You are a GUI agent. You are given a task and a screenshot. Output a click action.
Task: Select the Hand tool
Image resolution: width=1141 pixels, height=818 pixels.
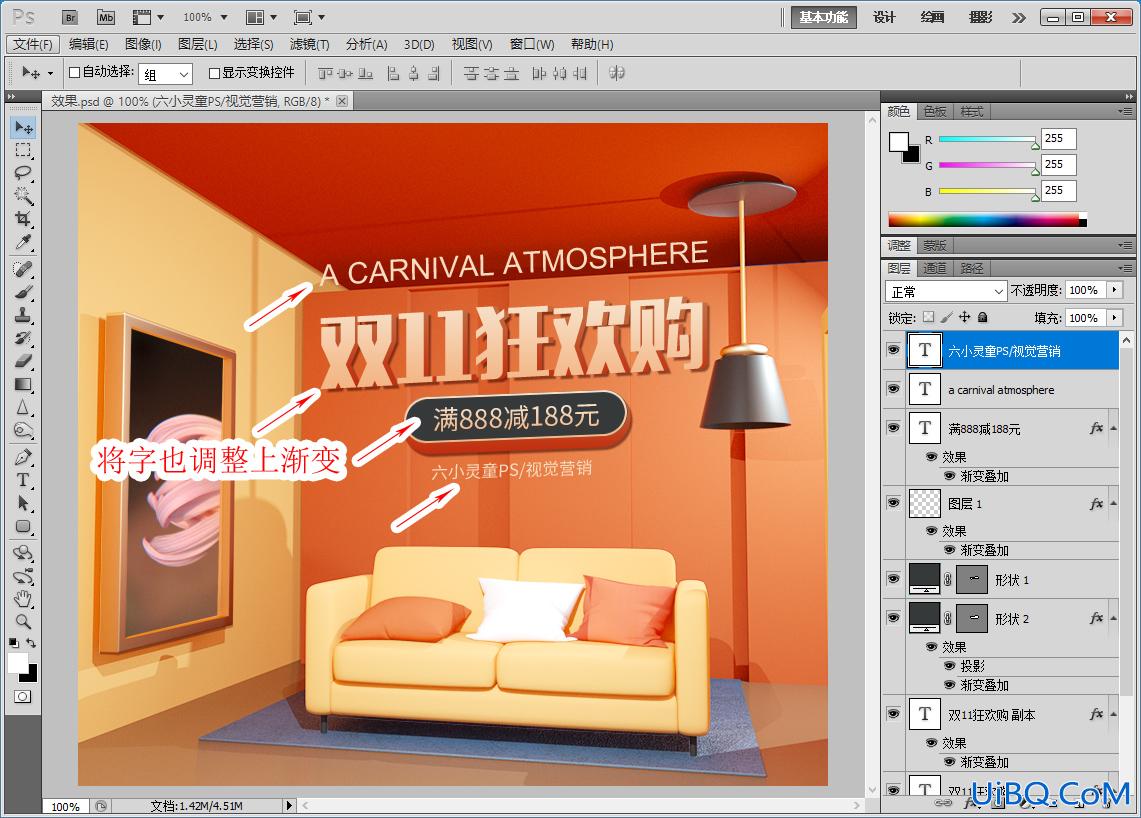23,599
